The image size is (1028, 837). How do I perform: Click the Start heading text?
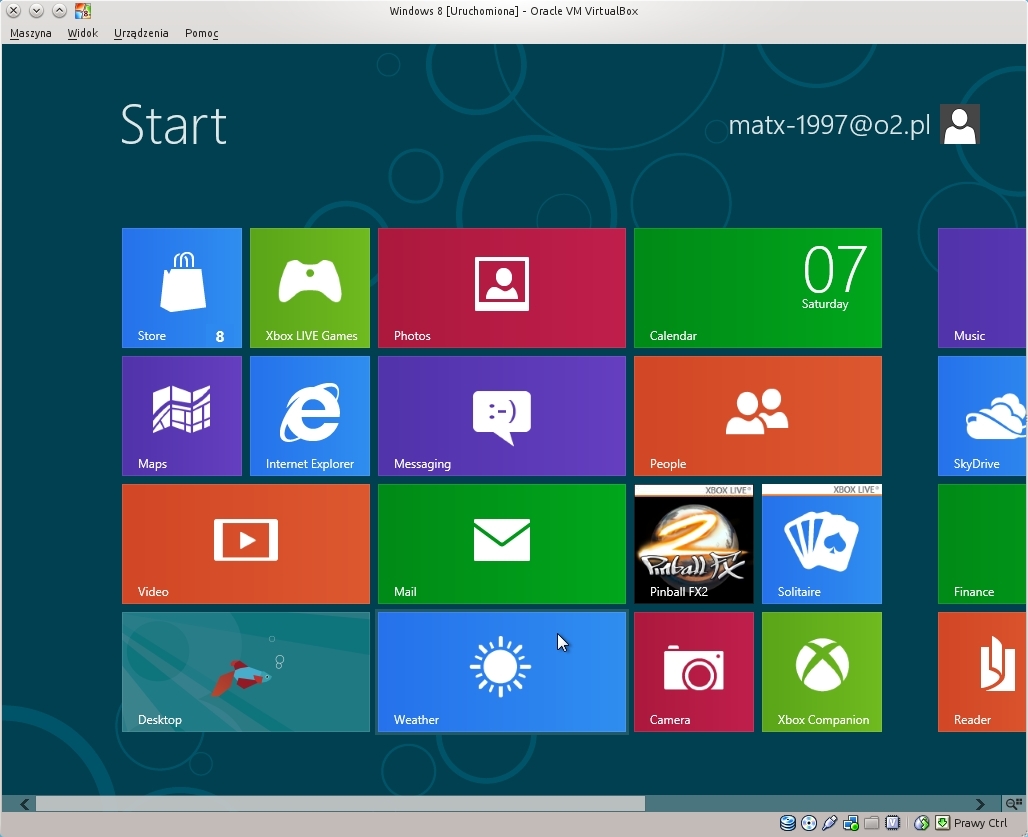[x=174, y=125]
